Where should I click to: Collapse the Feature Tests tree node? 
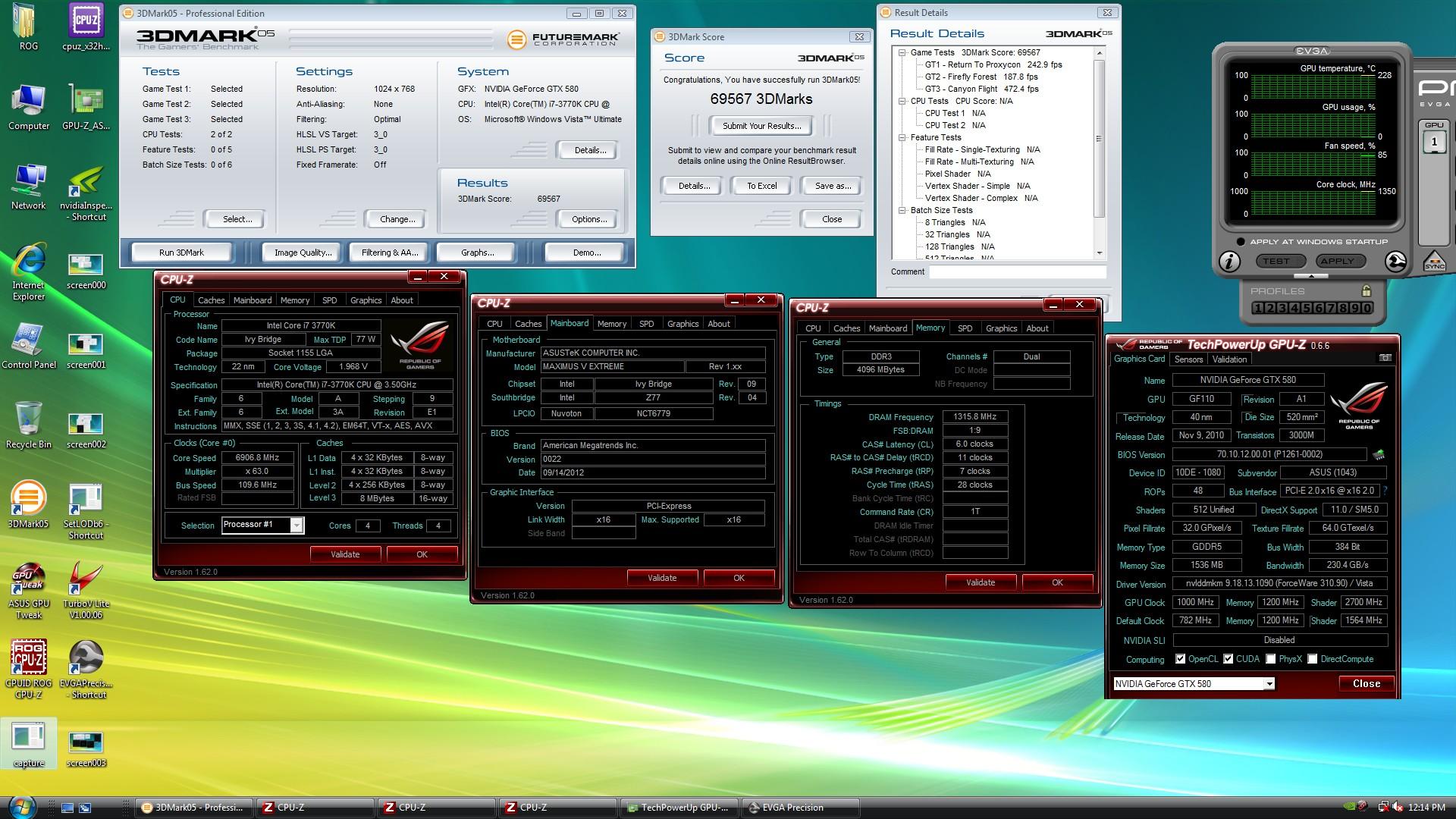[902, 137]
